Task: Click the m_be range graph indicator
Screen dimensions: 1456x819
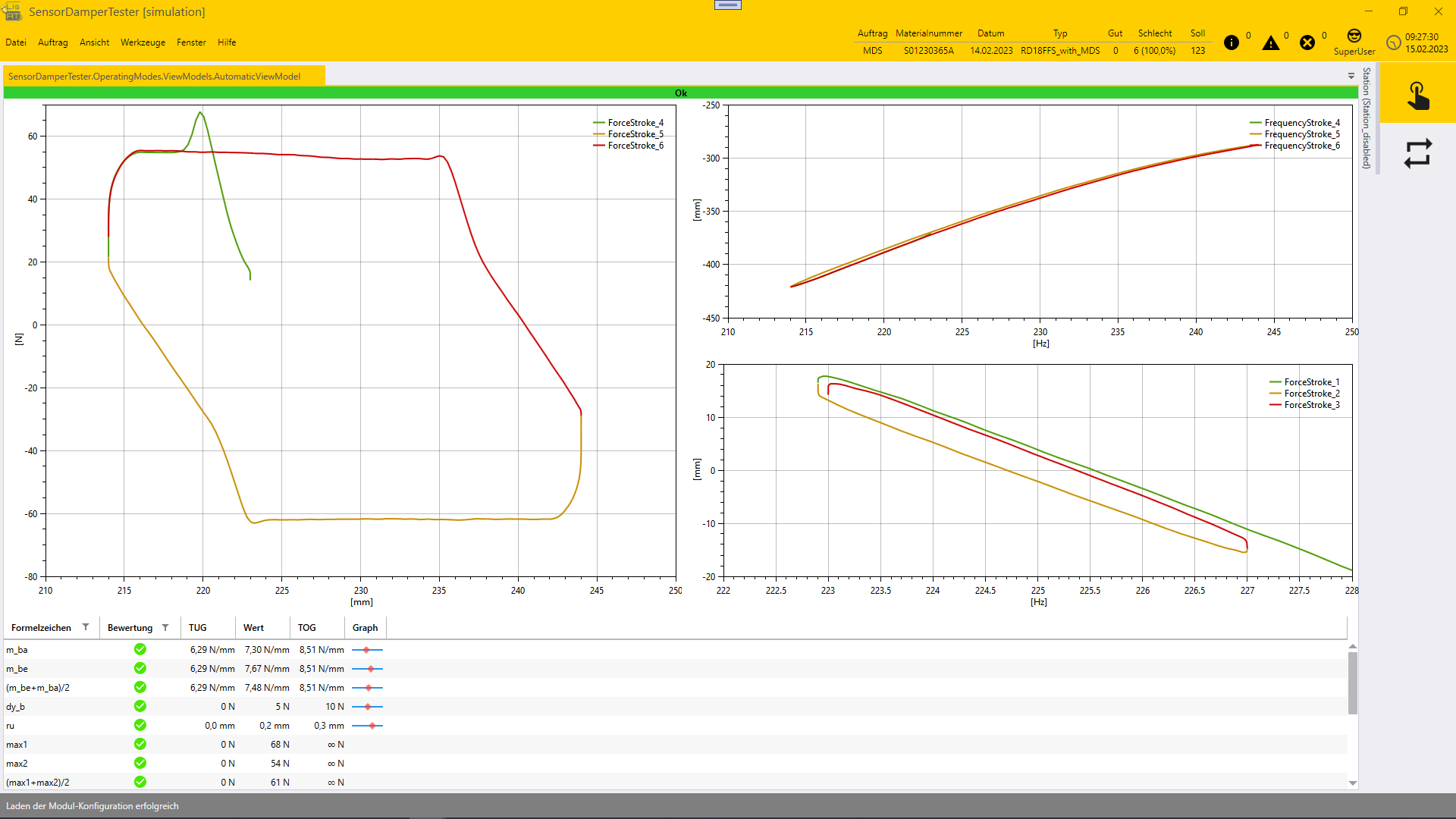Action: tap(368, 669)
